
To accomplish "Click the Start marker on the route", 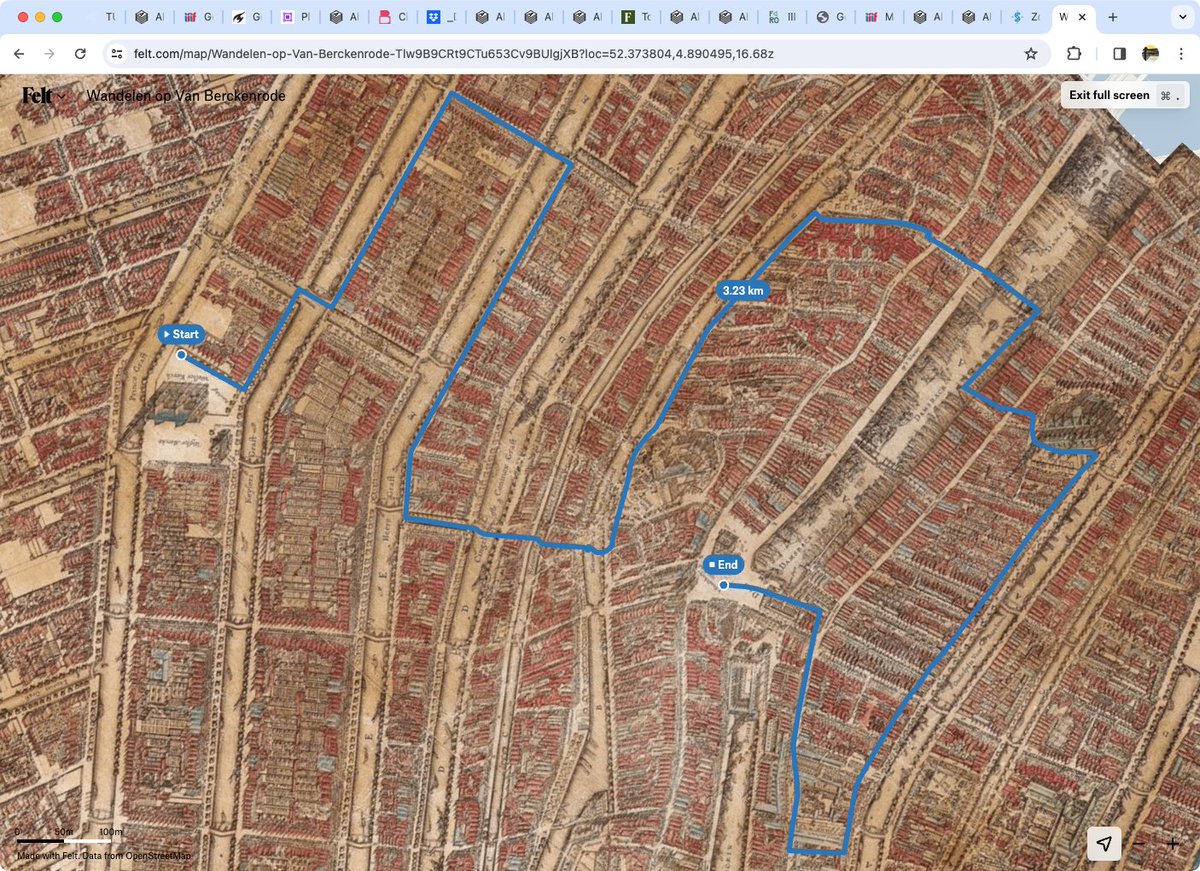I will [x=180, y=334].
